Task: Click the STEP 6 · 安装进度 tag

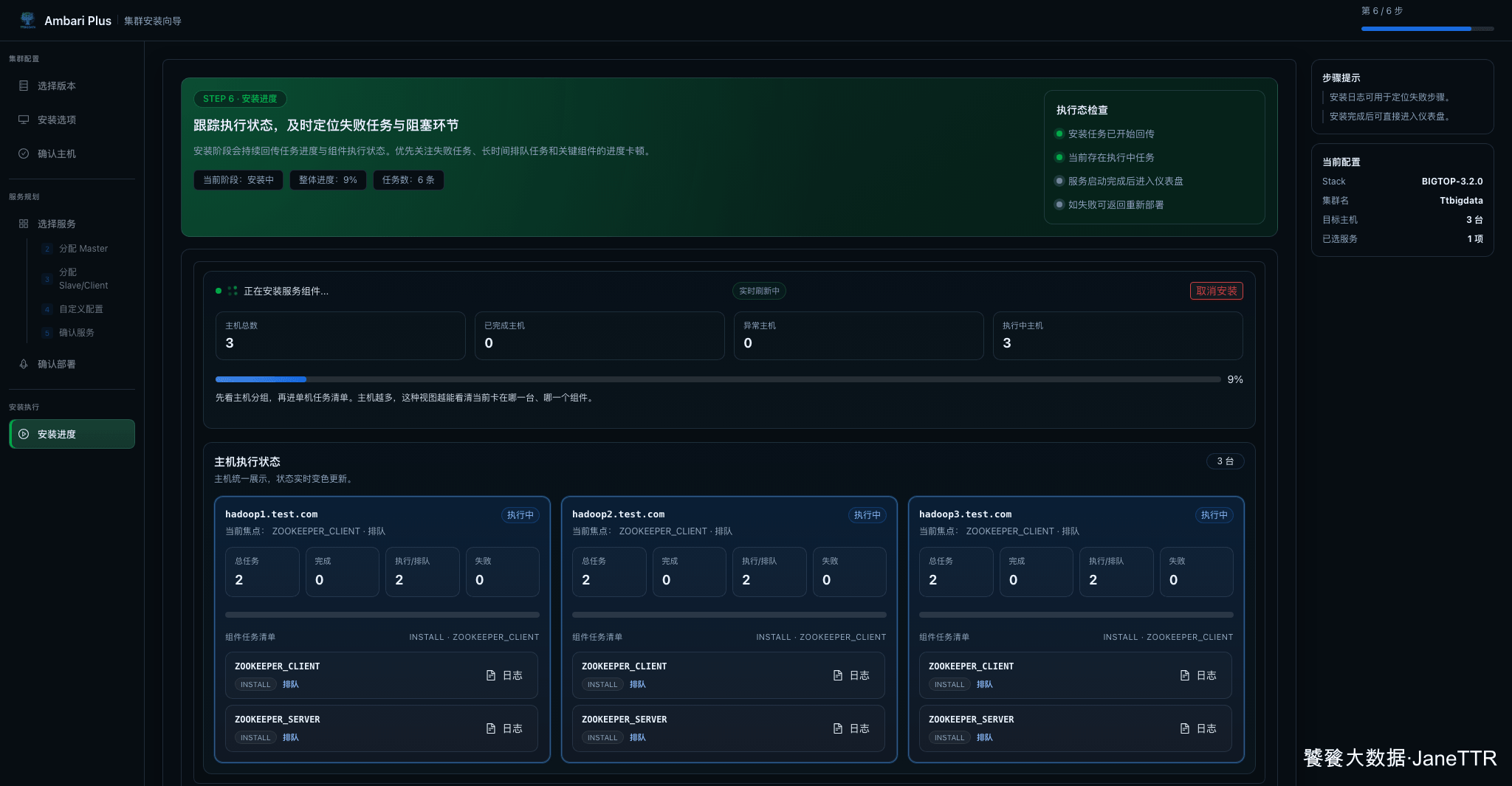Action: tap(240, 99)
